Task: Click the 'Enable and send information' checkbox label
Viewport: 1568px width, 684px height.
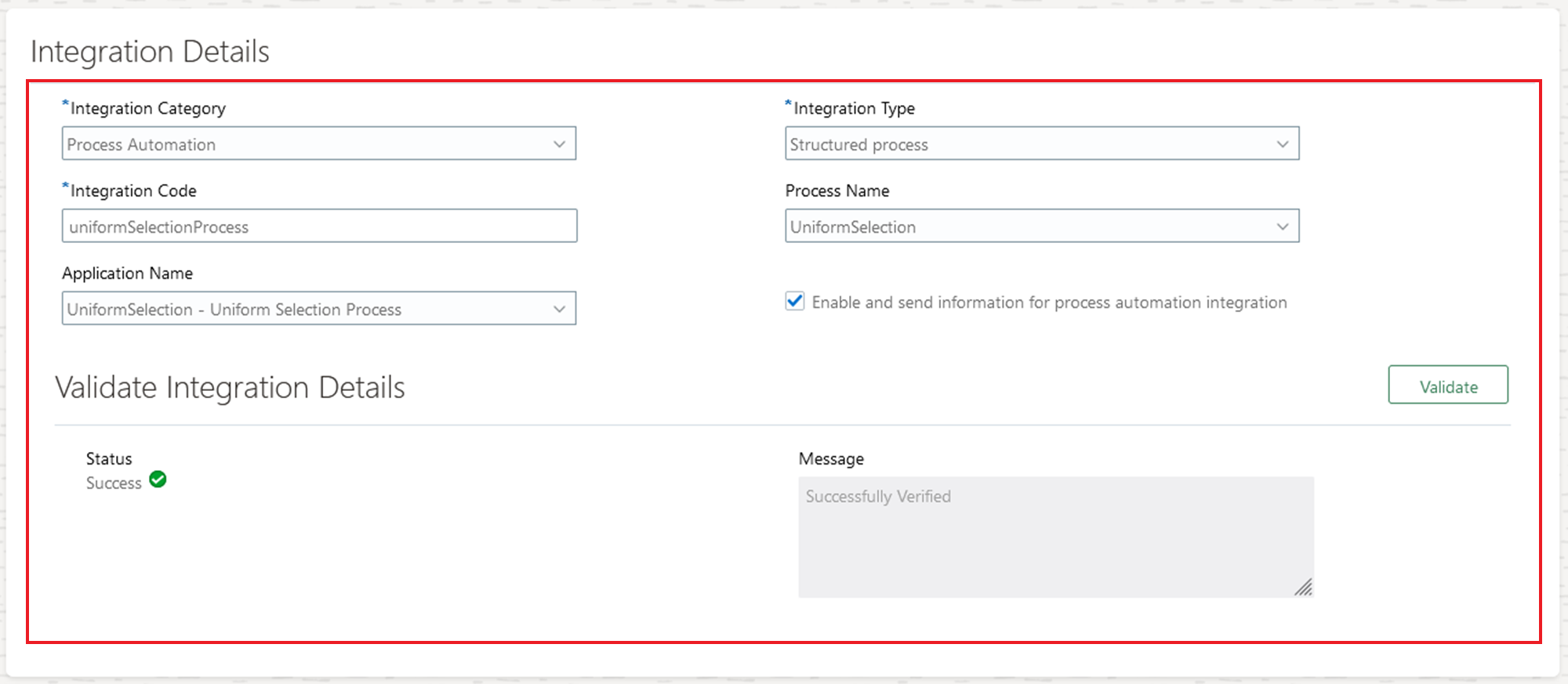Action: click(x=1049, y=302)
